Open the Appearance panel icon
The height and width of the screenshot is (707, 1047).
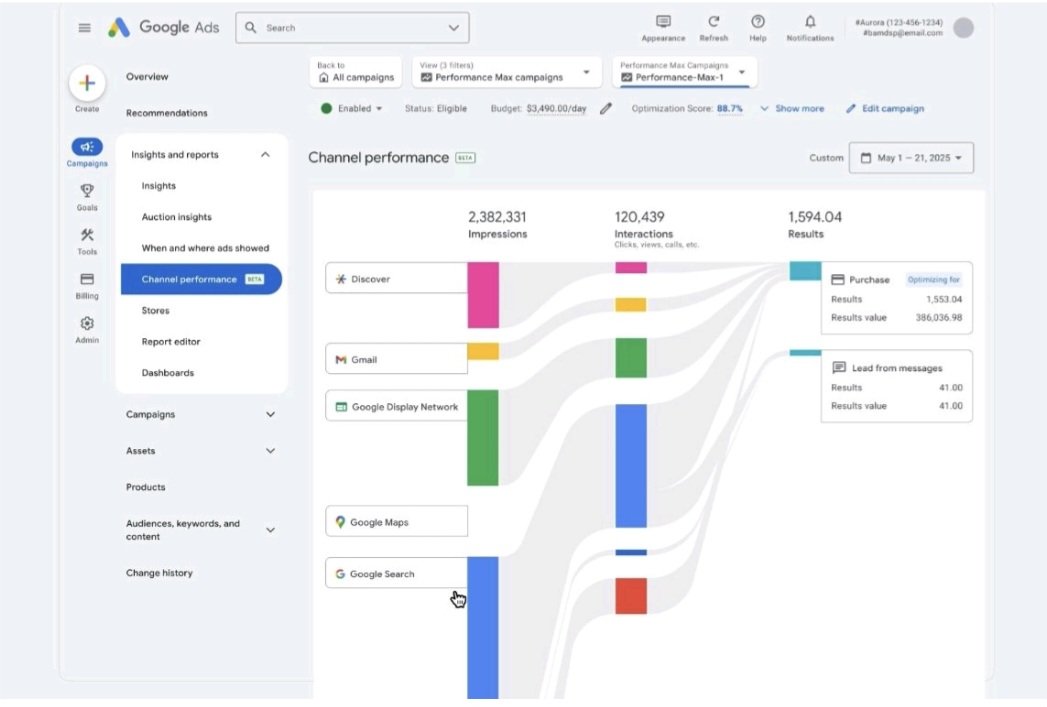coord(662,22)
